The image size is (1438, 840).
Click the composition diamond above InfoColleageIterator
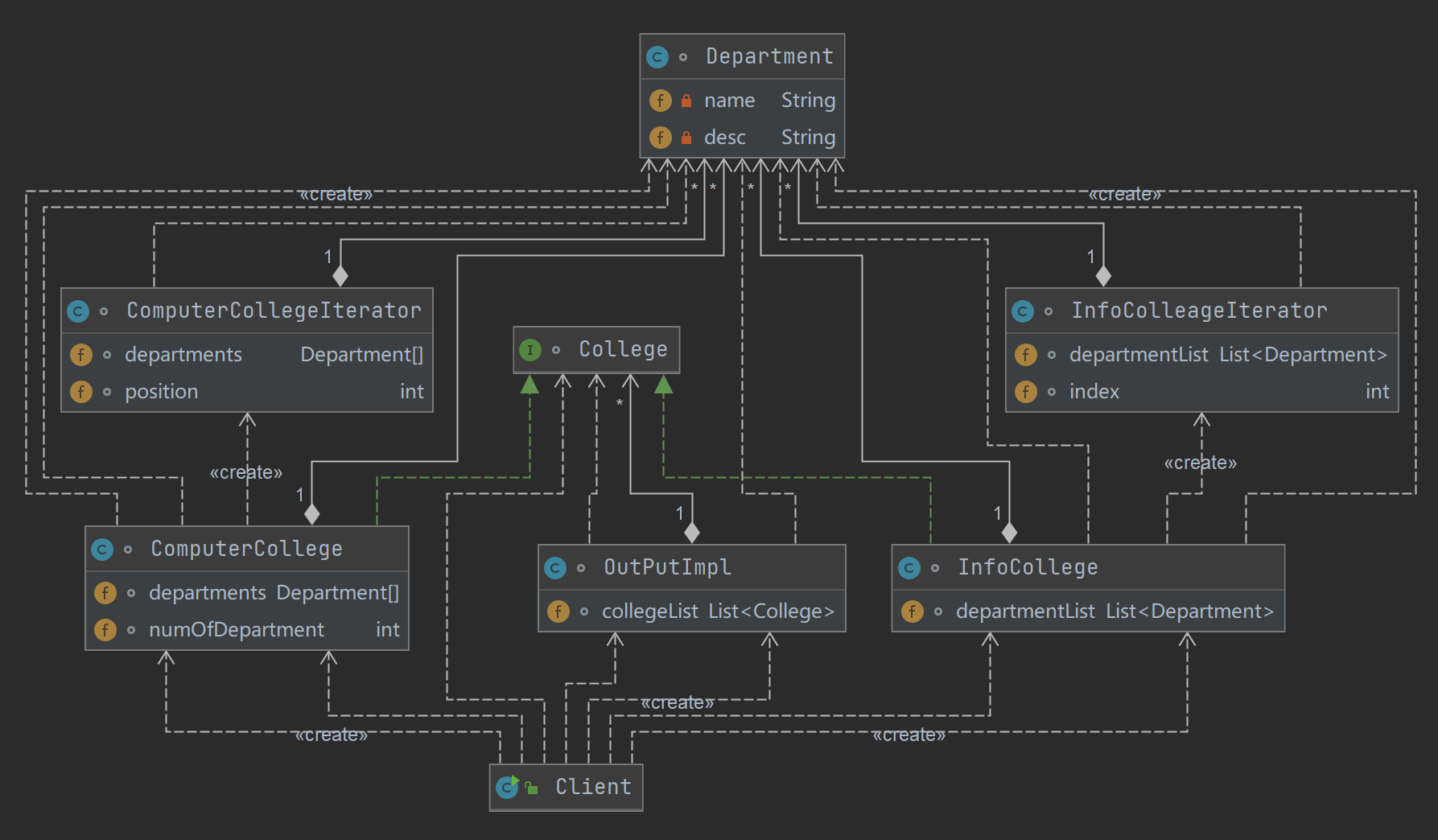pyautogui.click(x=1103, y=275)
